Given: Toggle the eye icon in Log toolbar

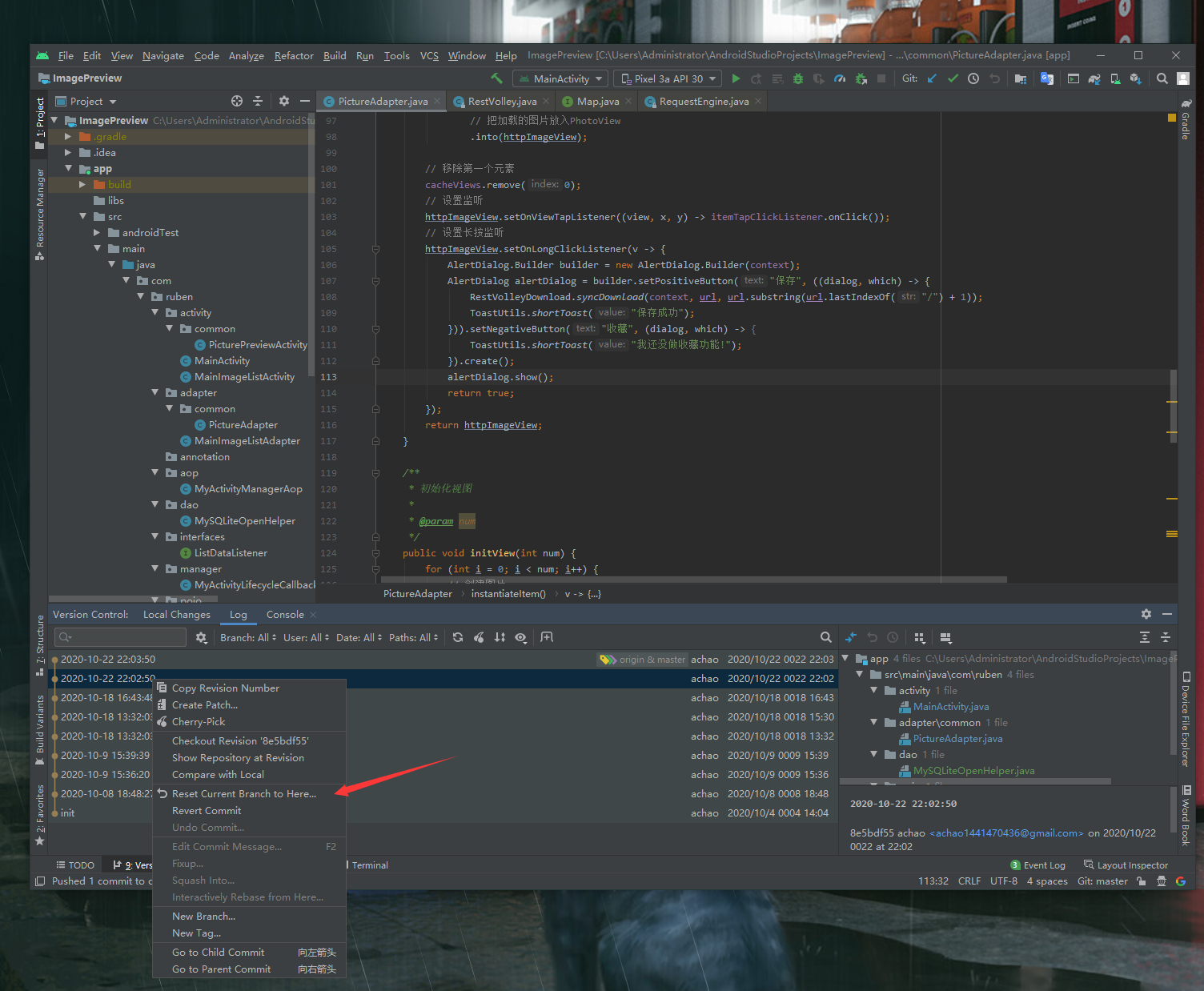Looking at the screenshot, I should pos(521,637).
